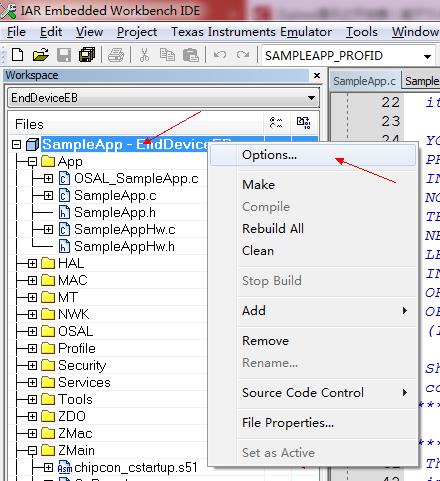Click the IAR Embedded Workbench title bar icon
440x481 pixels.
tap(9, 11)
